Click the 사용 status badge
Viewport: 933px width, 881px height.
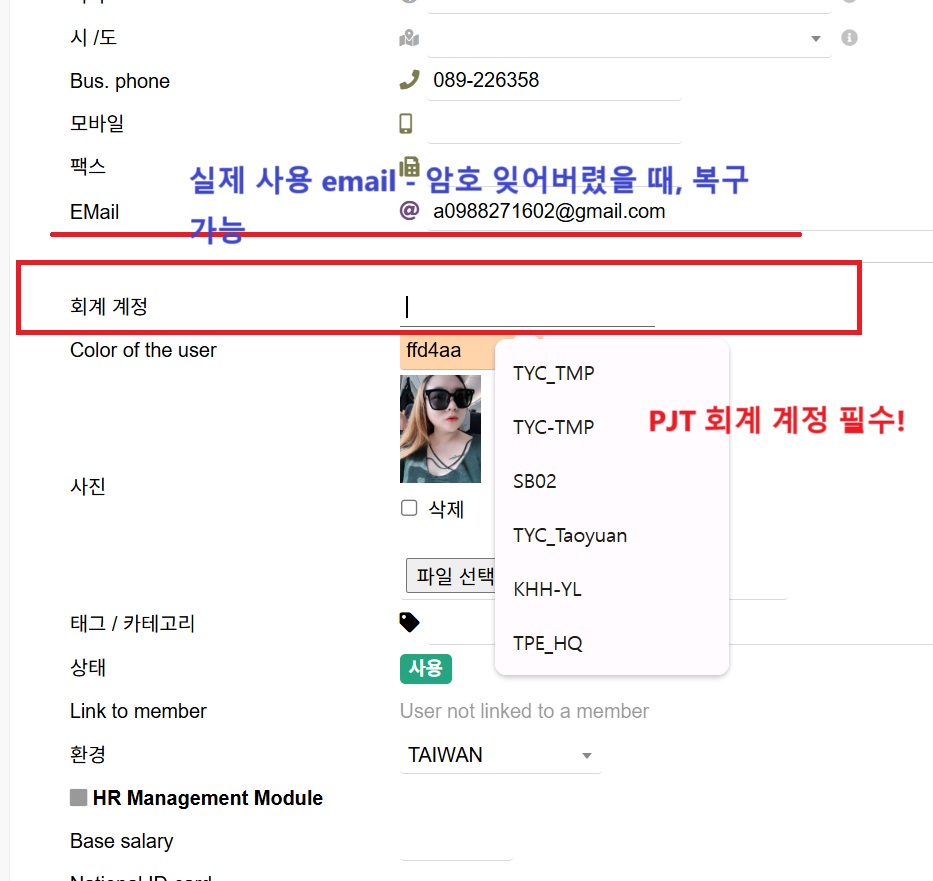point(425,668)
